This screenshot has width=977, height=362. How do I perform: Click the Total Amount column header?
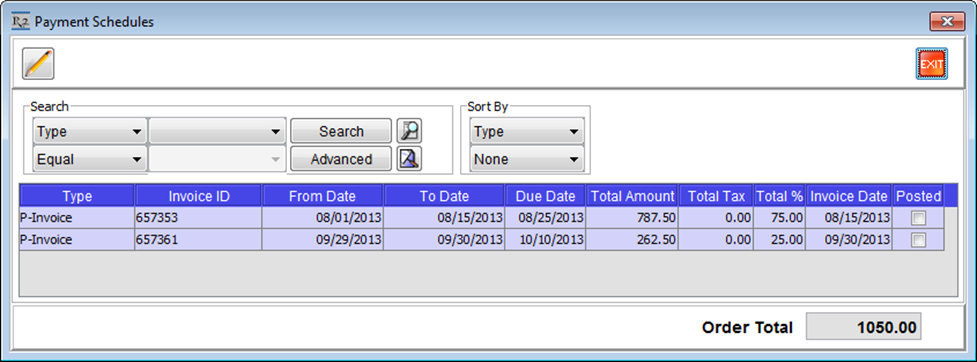coord(632,196)
